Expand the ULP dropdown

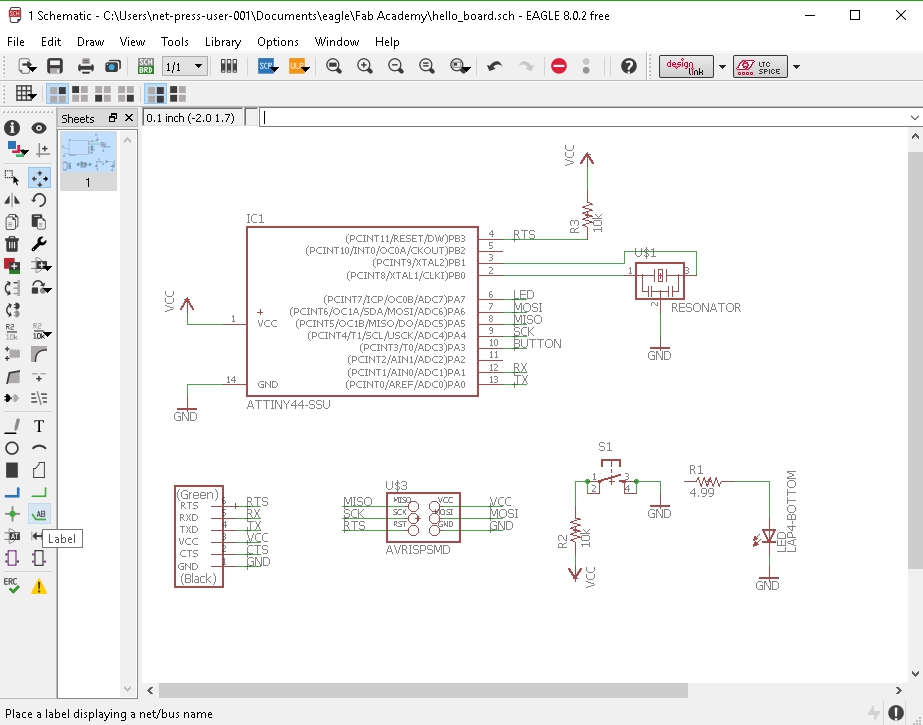[x=306, y=69]
